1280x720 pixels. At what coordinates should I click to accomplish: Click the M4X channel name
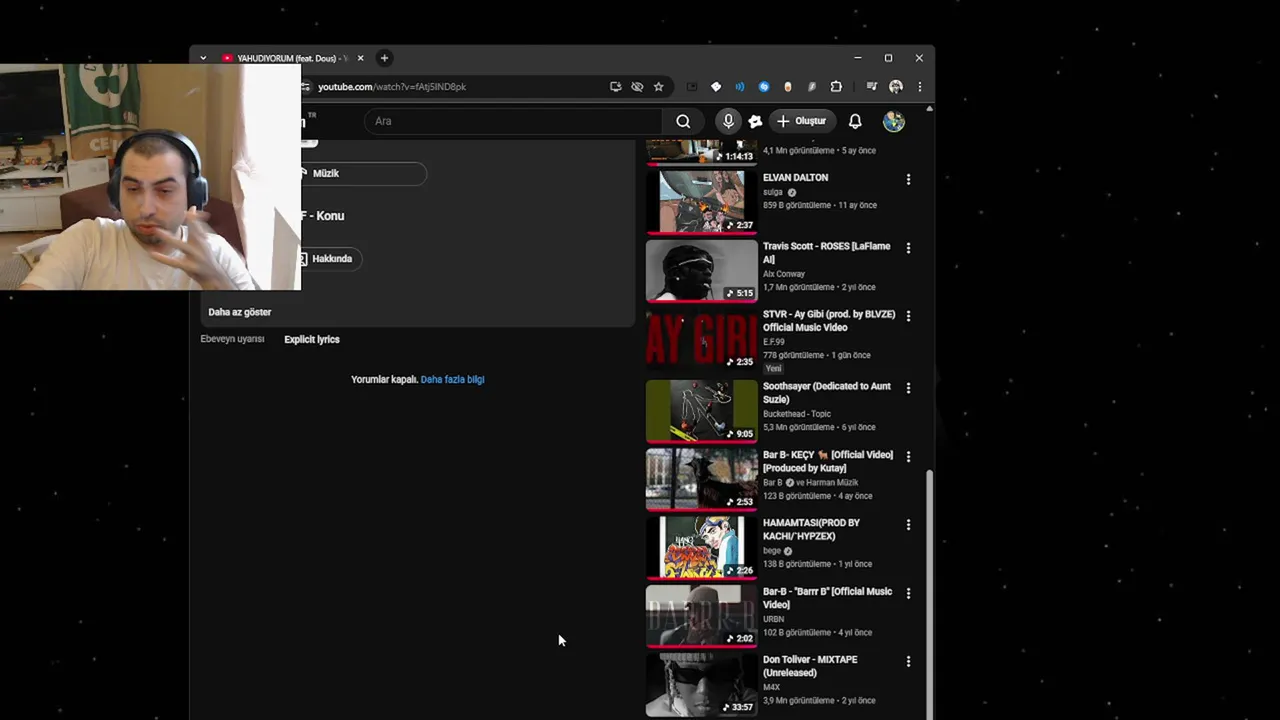[771, 687]
